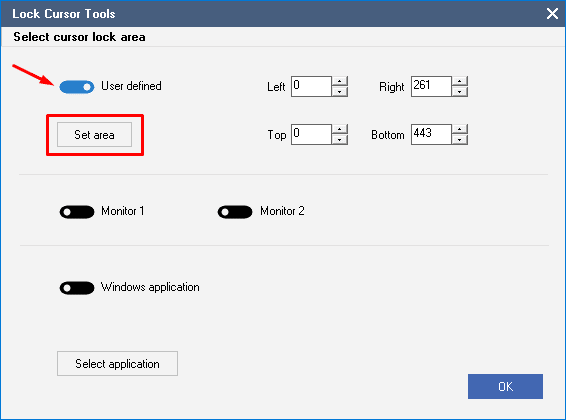Enable the Monitor 2 switch
Viewport: 566px width, 420px height.
coord(235,212)
